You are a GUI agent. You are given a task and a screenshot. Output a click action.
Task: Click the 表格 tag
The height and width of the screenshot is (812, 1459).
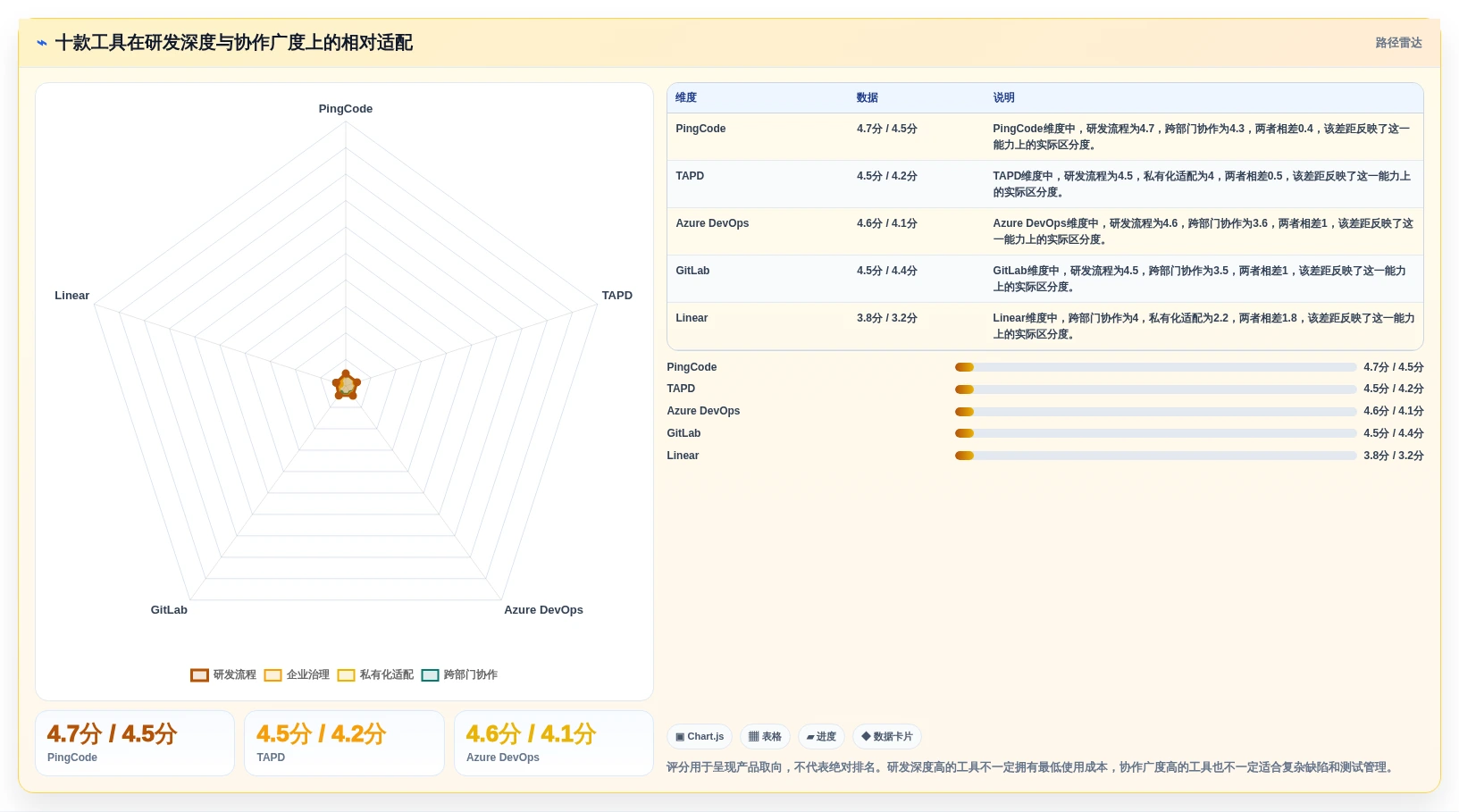(765, 737)
